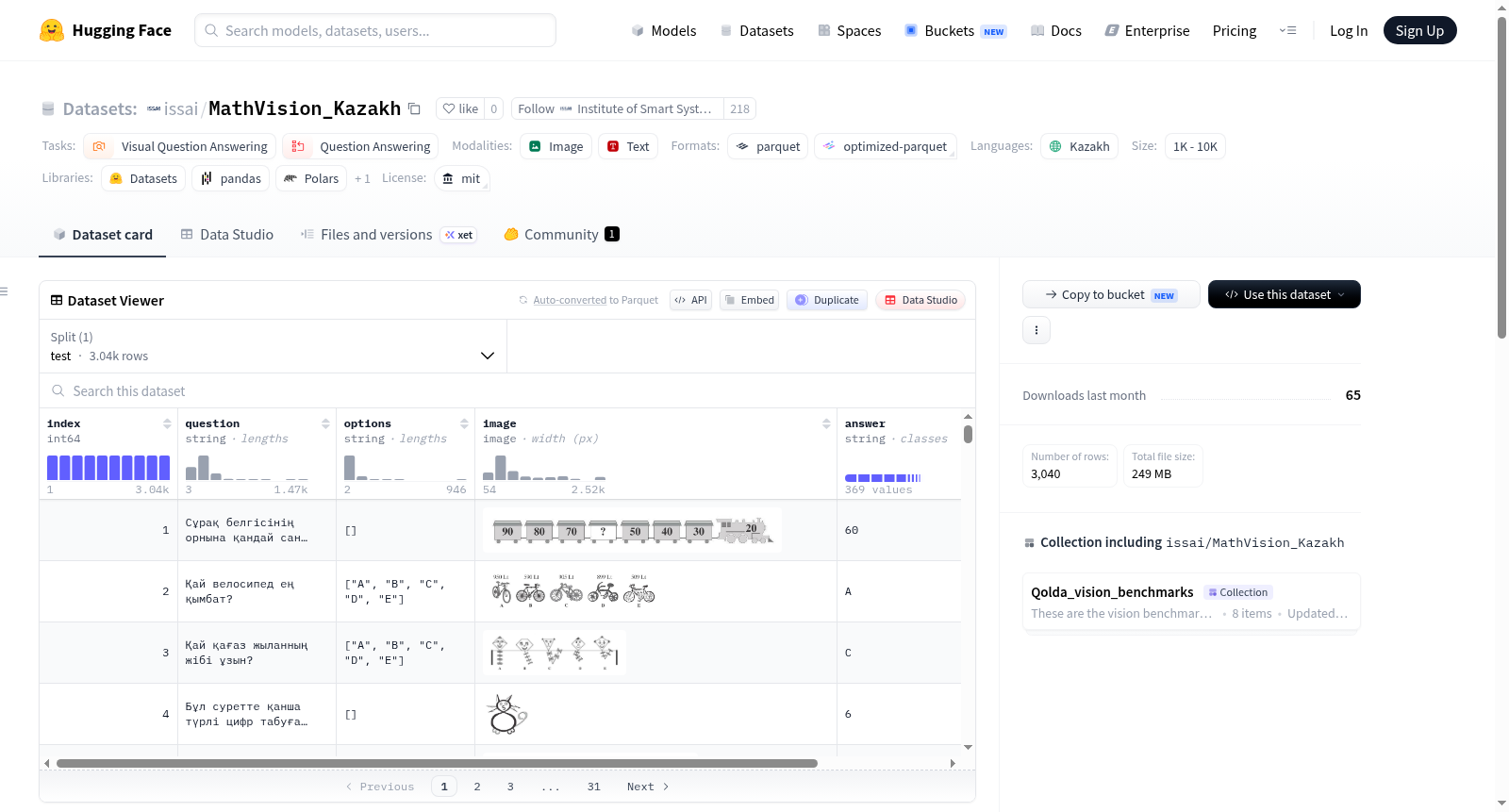Open the Datasets menu item

point(756,30)
